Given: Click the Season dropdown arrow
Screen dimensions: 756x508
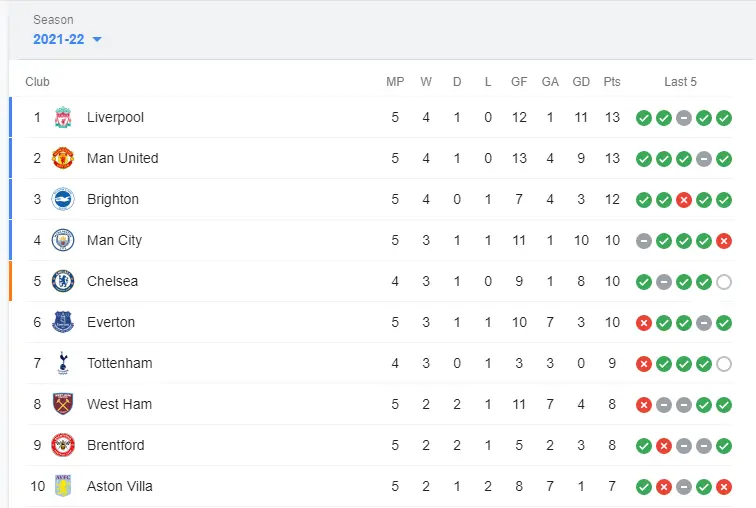Looking at the screenshot, I should click(97, 40).
